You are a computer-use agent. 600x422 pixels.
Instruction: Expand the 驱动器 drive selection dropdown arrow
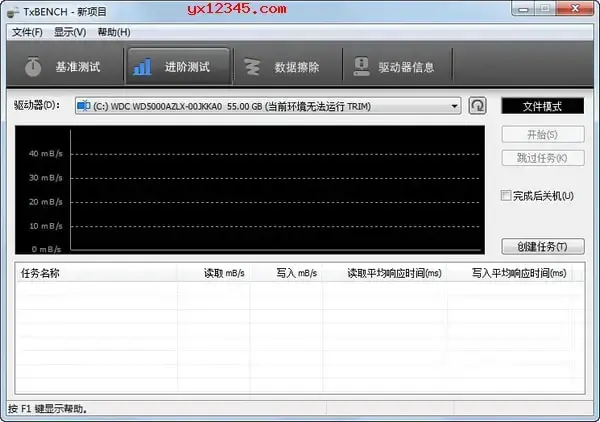point(454,106)
